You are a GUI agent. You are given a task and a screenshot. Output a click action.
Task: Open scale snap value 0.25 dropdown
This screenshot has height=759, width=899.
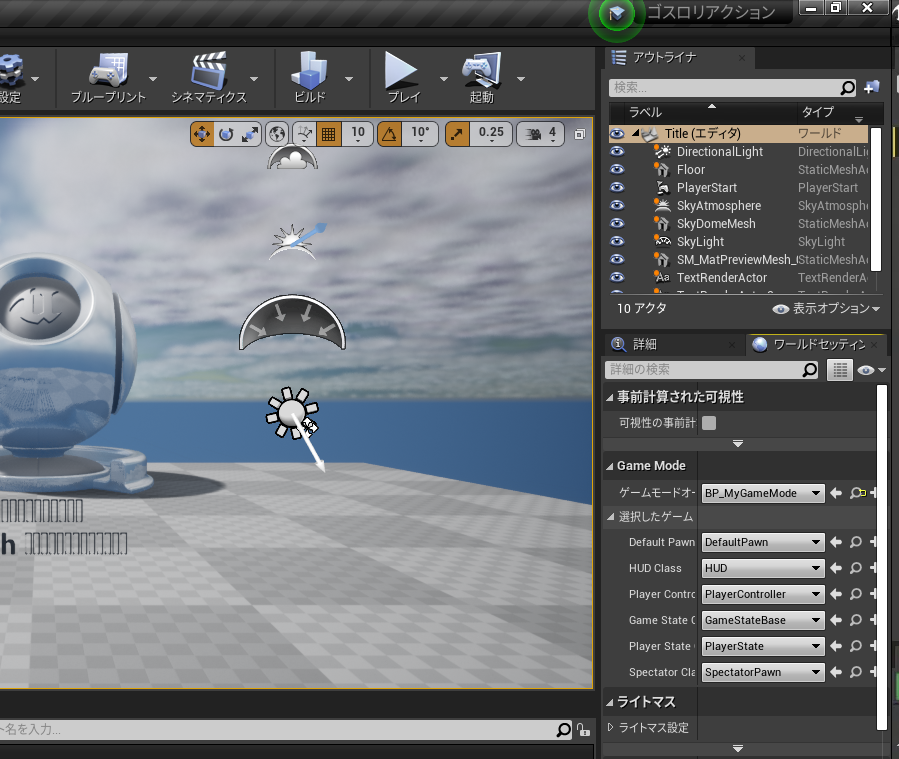491,135
